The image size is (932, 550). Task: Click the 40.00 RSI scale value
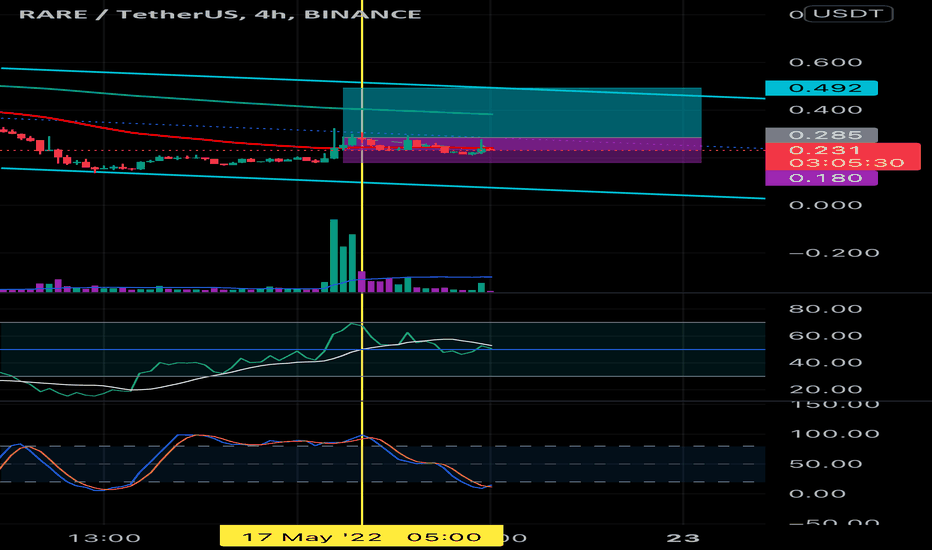coord(825,363)
